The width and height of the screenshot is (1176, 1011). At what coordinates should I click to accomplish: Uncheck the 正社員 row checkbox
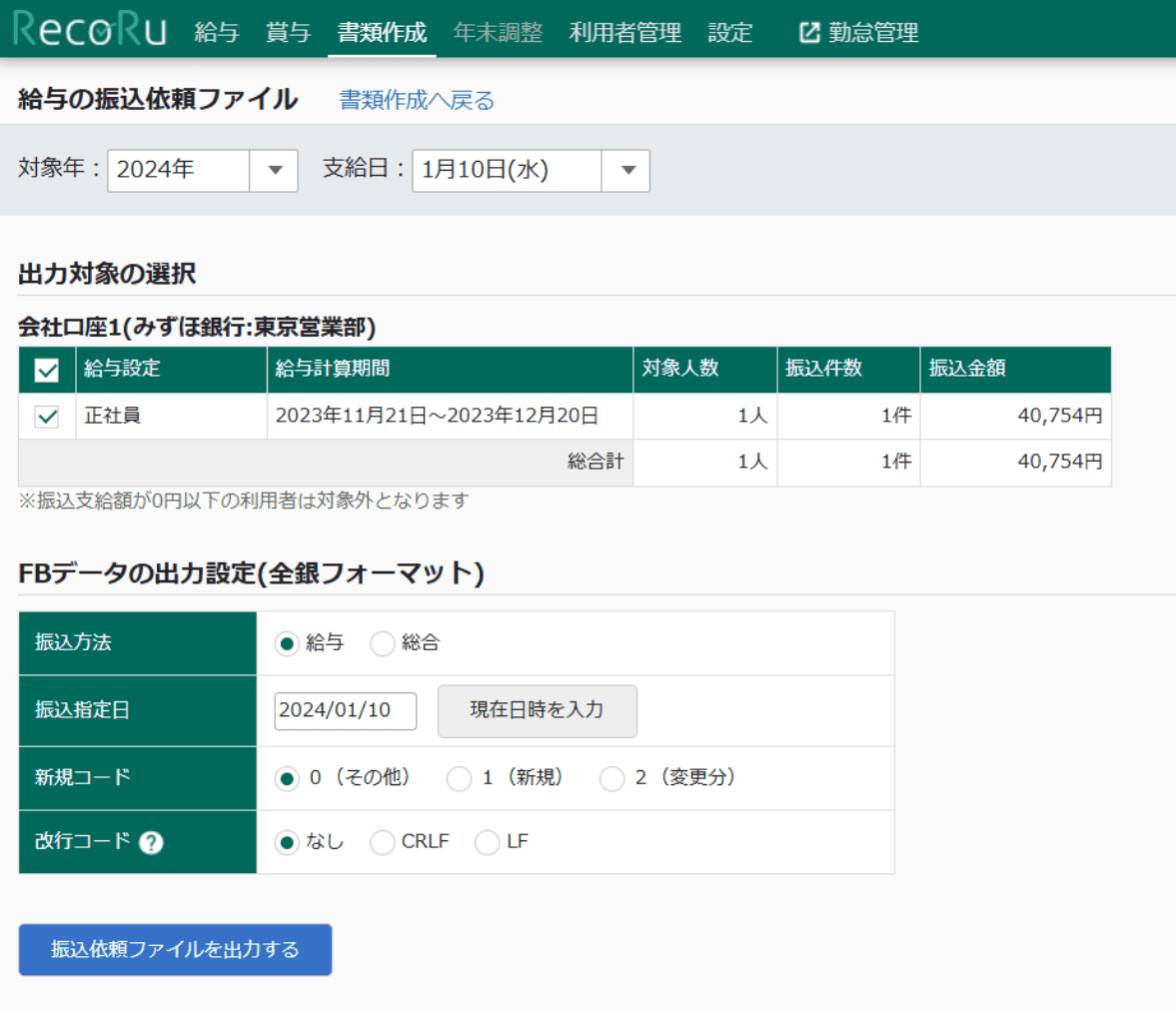[47, 417]
